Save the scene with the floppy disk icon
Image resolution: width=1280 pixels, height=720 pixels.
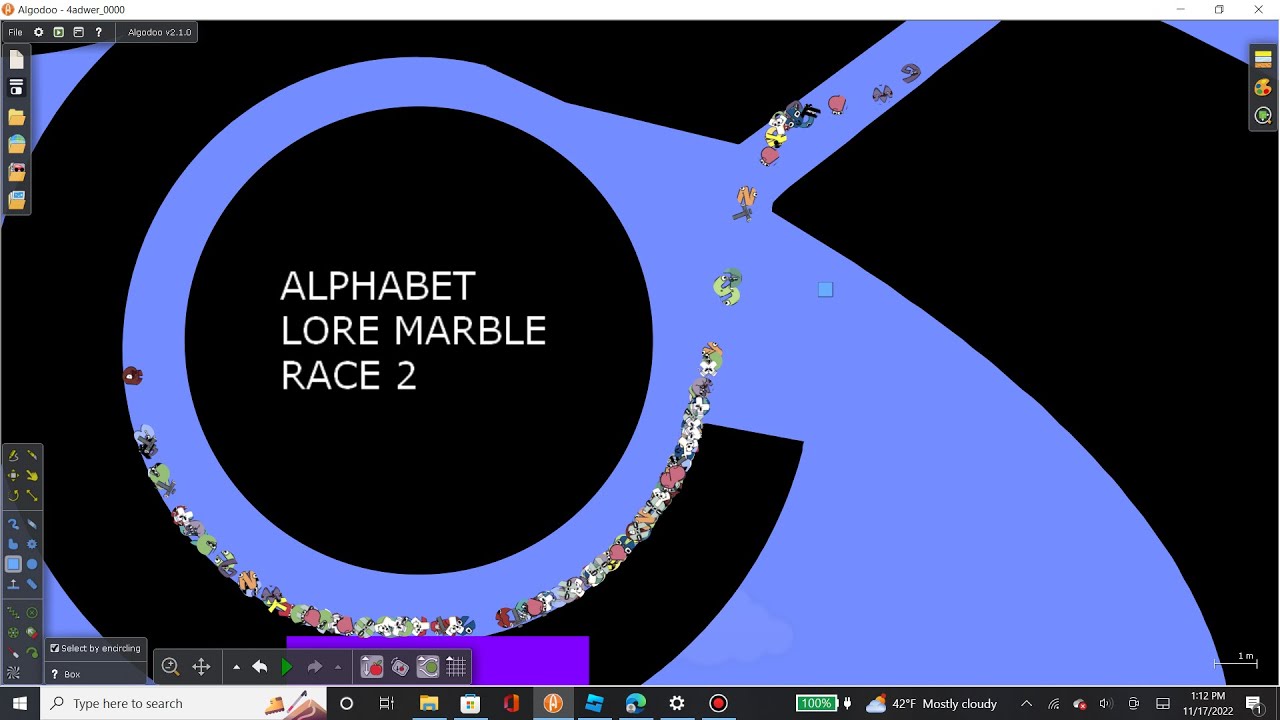[x=16, y=88]
